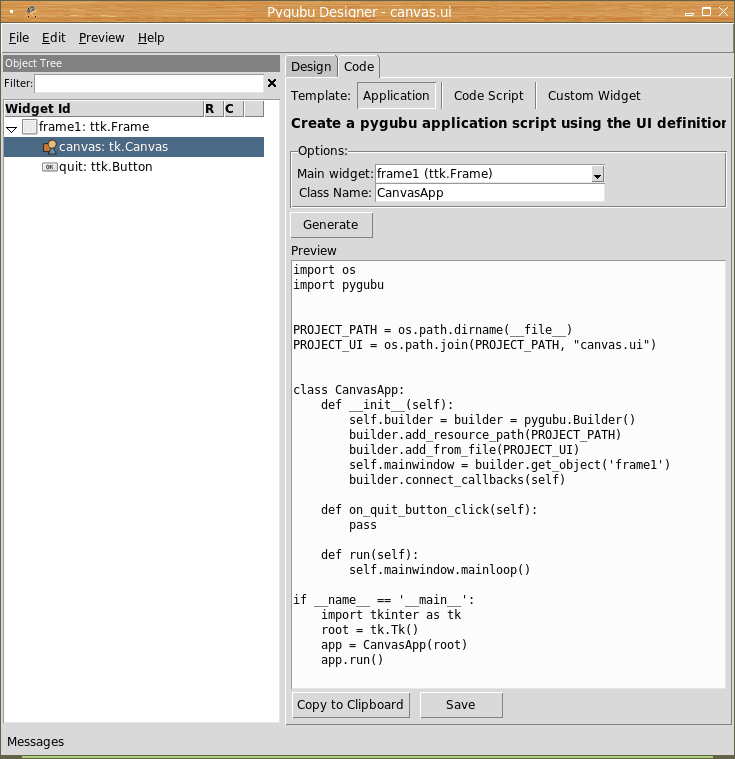
Task: Click the Class Name field CanvasApp
Action: pos(490,193)
